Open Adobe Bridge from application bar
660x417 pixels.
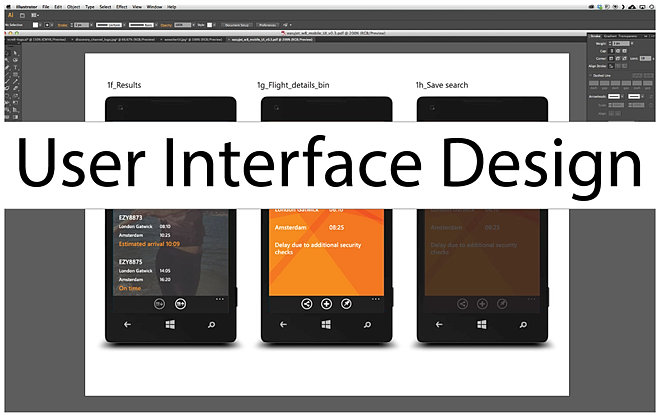pos(22,15)
